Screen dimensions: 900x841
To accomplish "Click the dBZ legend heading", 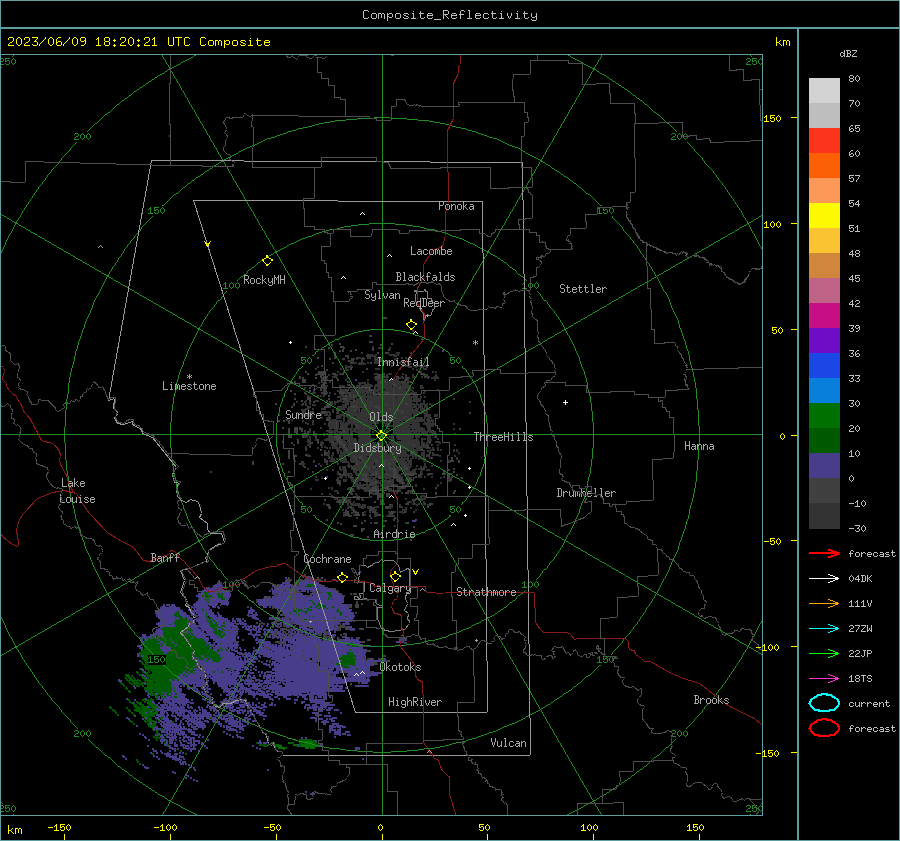I will click(x=848, y=53).
